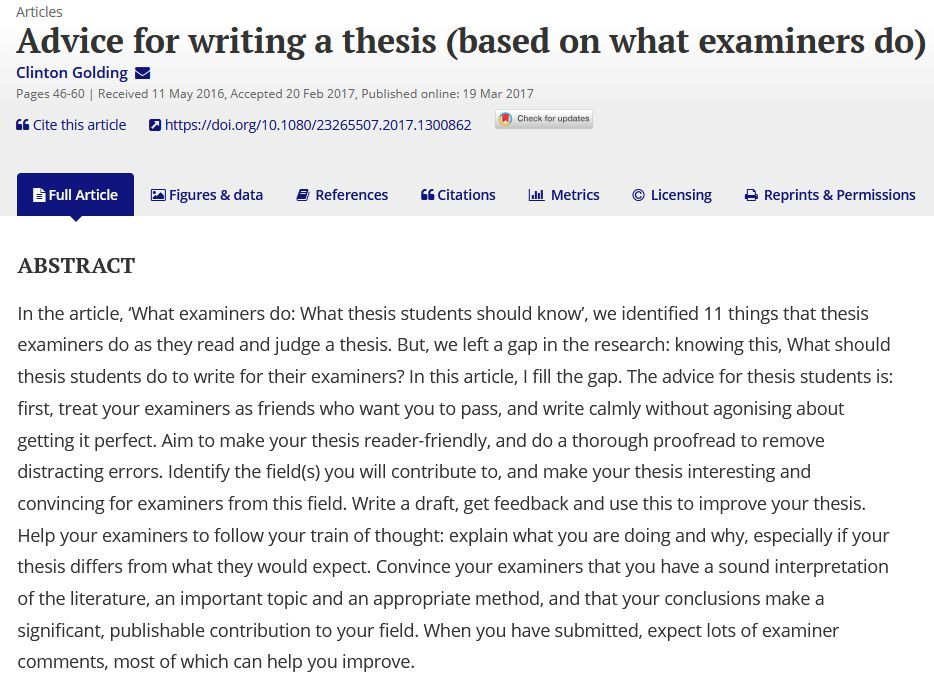Viewport: 934px width, 682px height.
Task: Click the envelope icon beside Clinton Golding
Action: pos(142,73)
